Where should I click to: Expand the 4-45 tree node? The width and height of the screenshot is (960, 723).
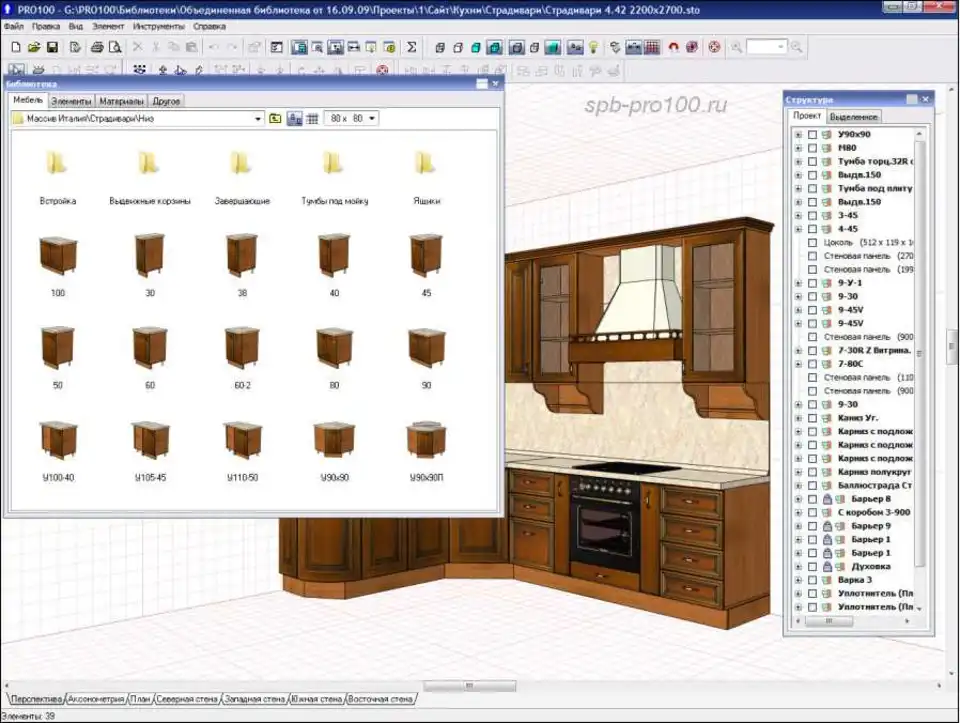tap(798, 229)
